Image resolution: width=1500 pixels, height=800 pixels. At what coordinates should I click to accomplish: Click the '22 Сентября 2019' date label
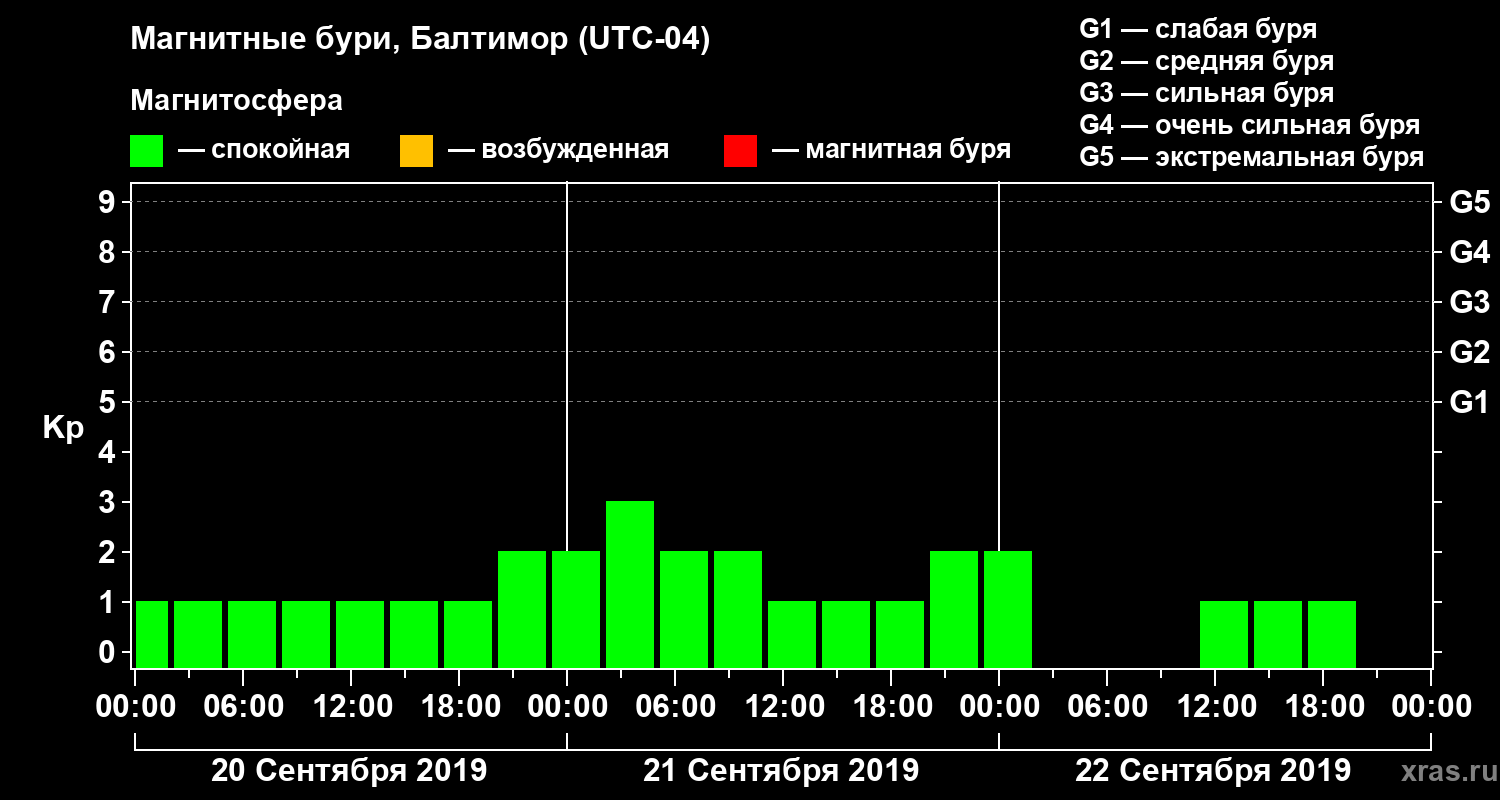(1213, 771)
